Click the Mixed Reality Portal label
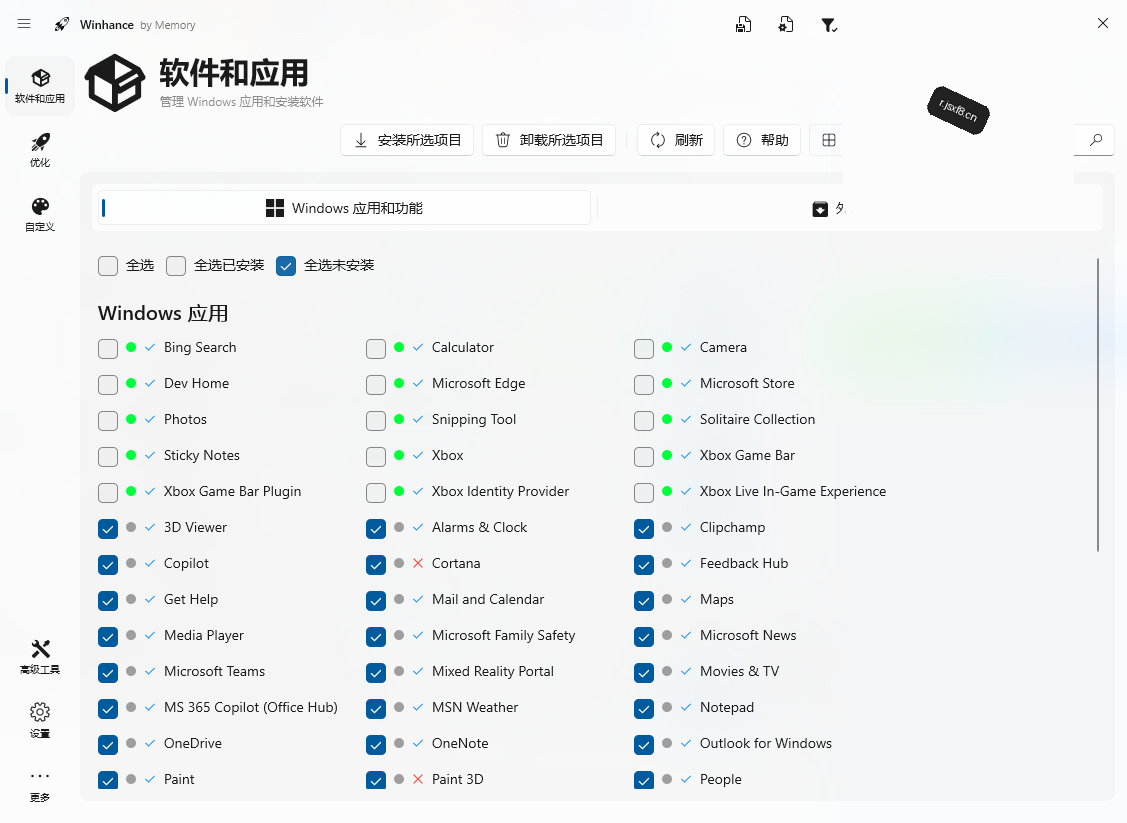The height and width of the screenshot is (823, 1127). 493,671
